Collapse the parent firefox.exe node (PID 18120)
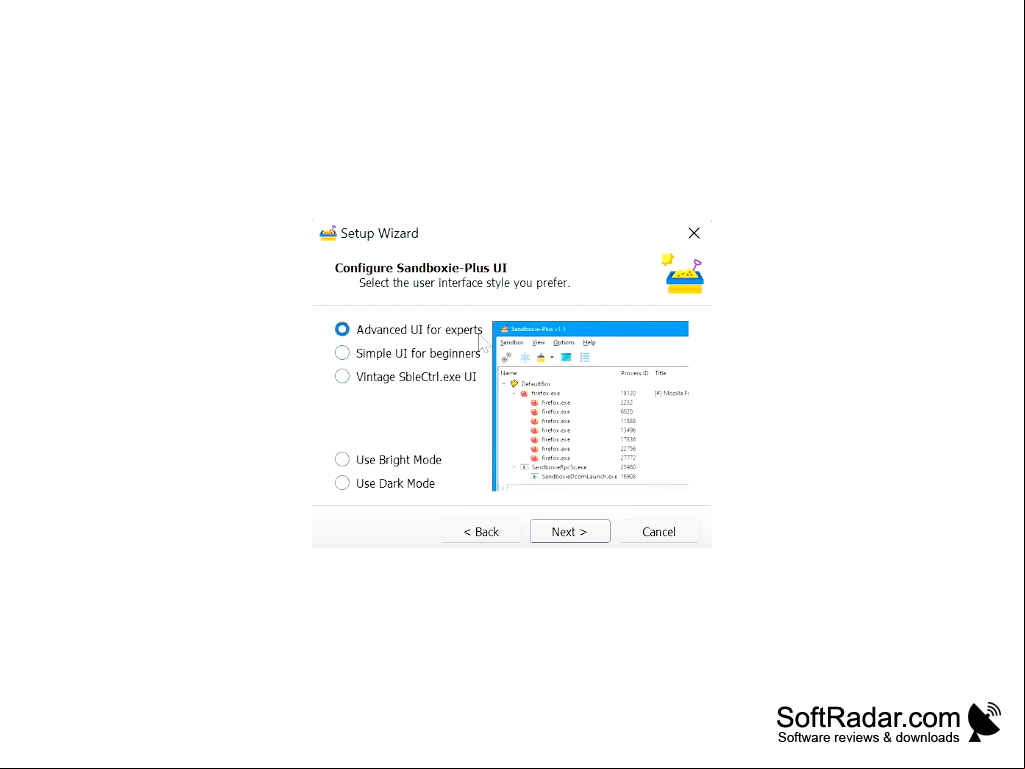 [x=514, y=393]
